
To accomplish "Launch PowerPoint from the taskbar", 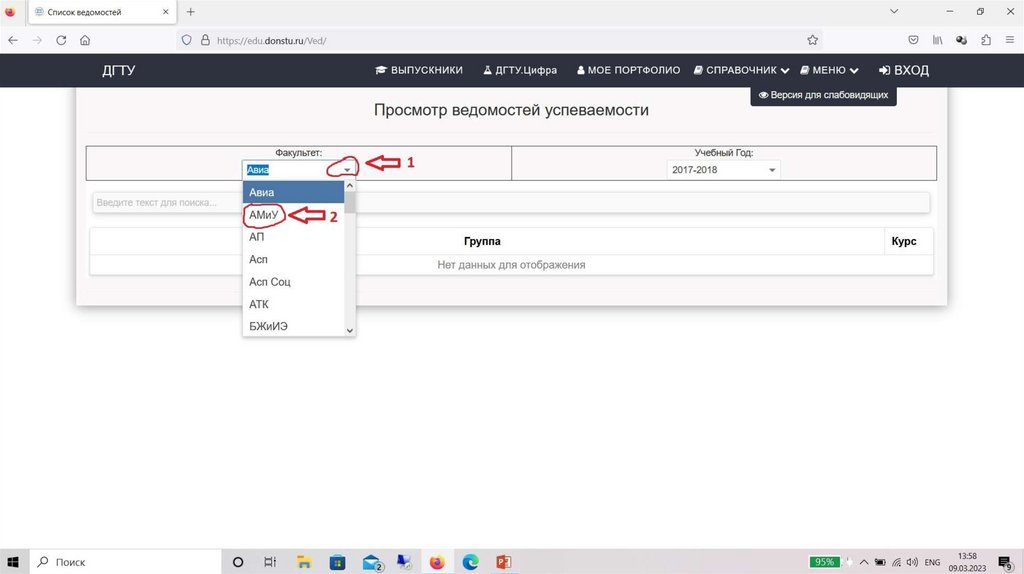I will [x=504, y=562].
